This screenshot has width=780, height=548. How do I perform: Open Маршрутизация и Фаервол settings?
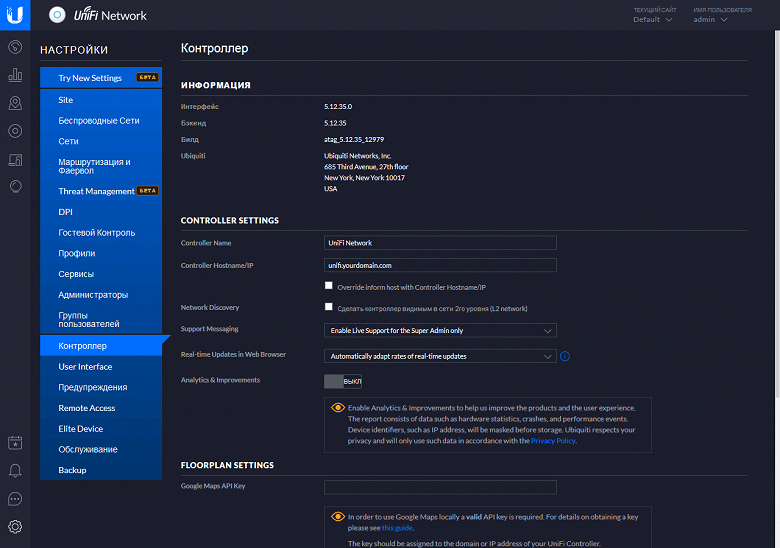tap(101, 166)
